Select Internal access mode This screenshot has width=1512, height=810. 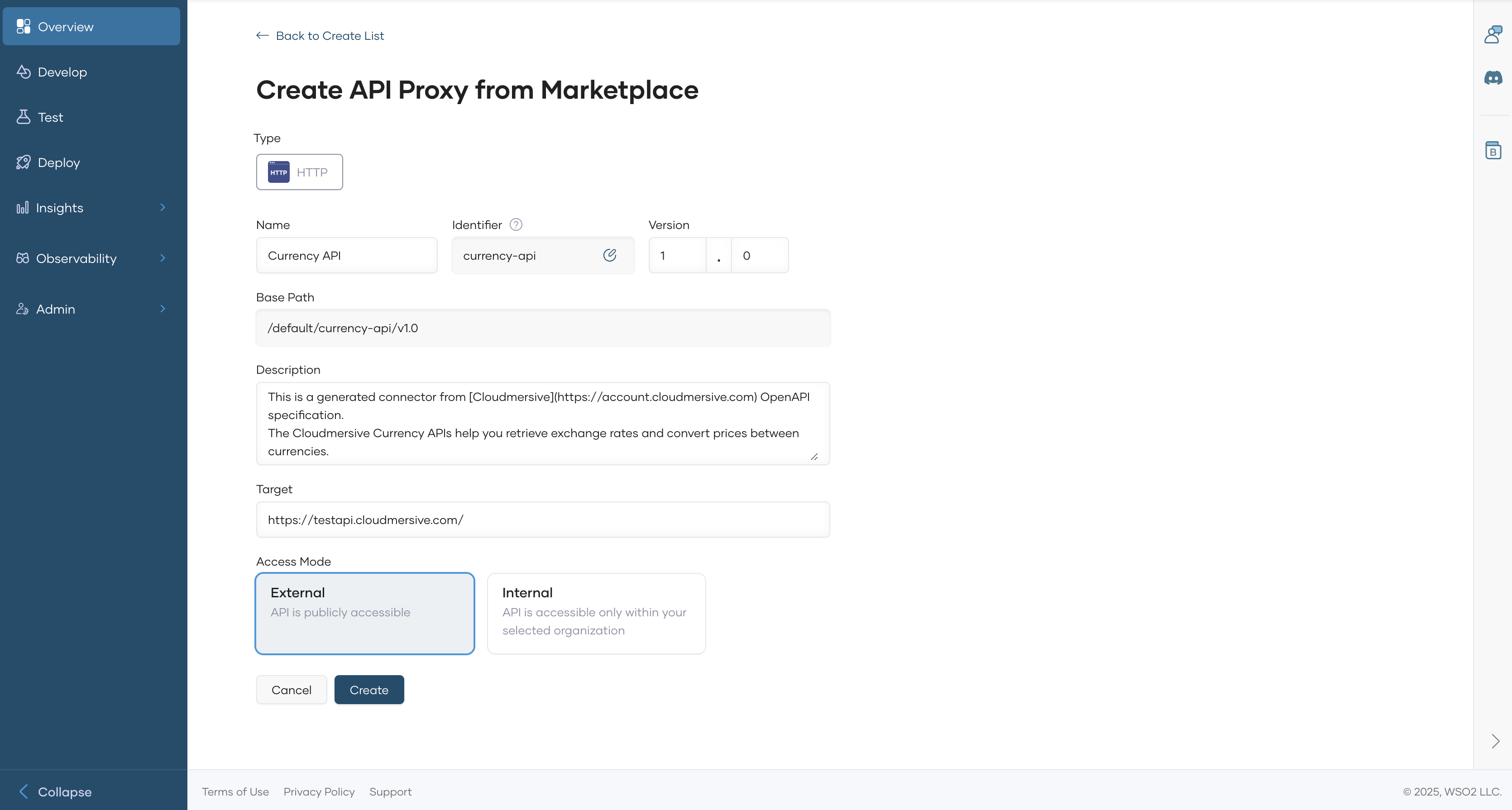[596, 613]
